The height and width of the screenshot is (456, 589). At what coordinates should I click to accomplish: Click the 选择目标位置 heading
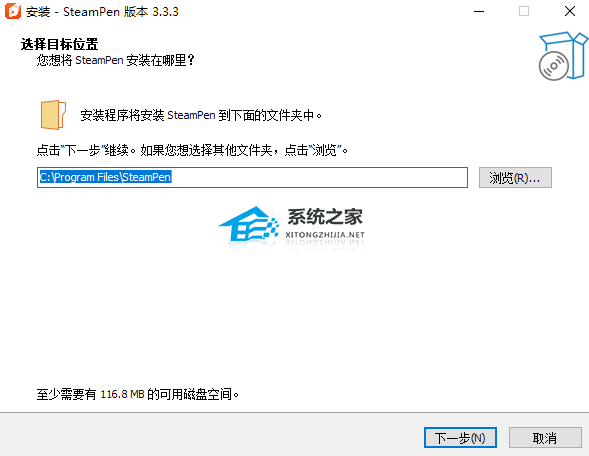(x=59, y=44)
